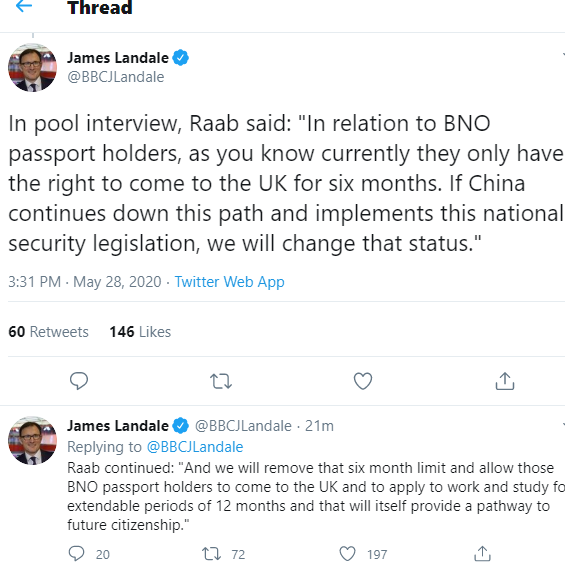Screen dimensions: 565x565
Task: View the 60 Retweets list
Action: [x=48, y=332]
